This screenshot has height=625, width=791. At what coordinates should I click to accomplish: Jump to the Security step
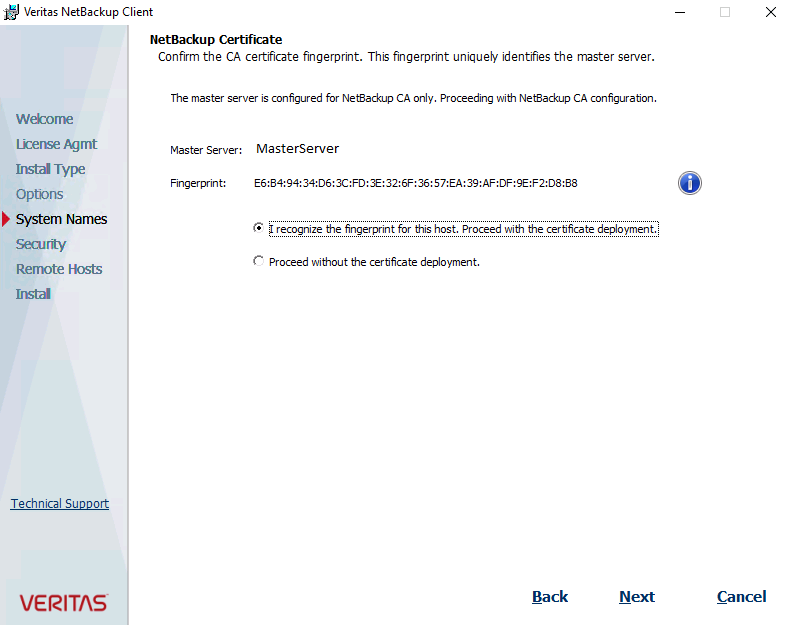(40, 244)
